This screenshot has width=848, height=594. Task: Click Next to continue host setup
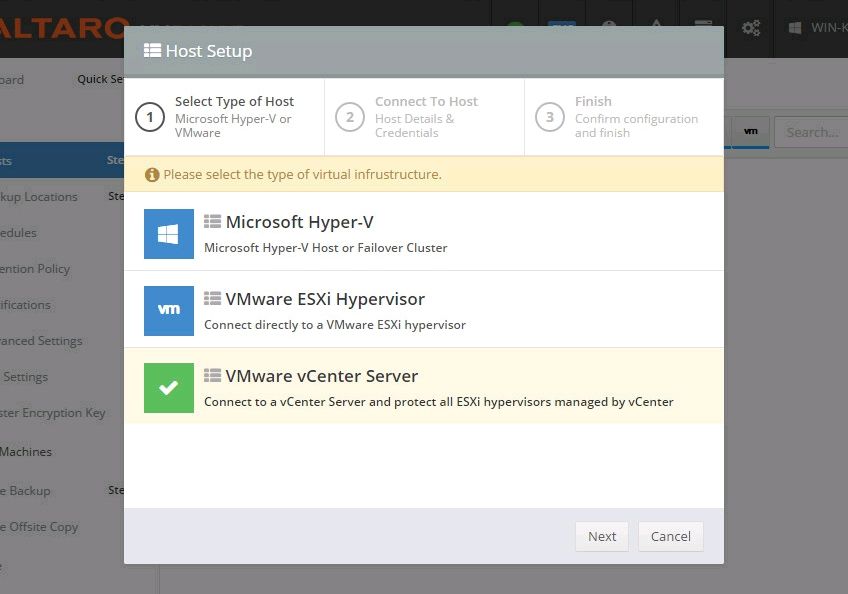click(x=602, y=536)
